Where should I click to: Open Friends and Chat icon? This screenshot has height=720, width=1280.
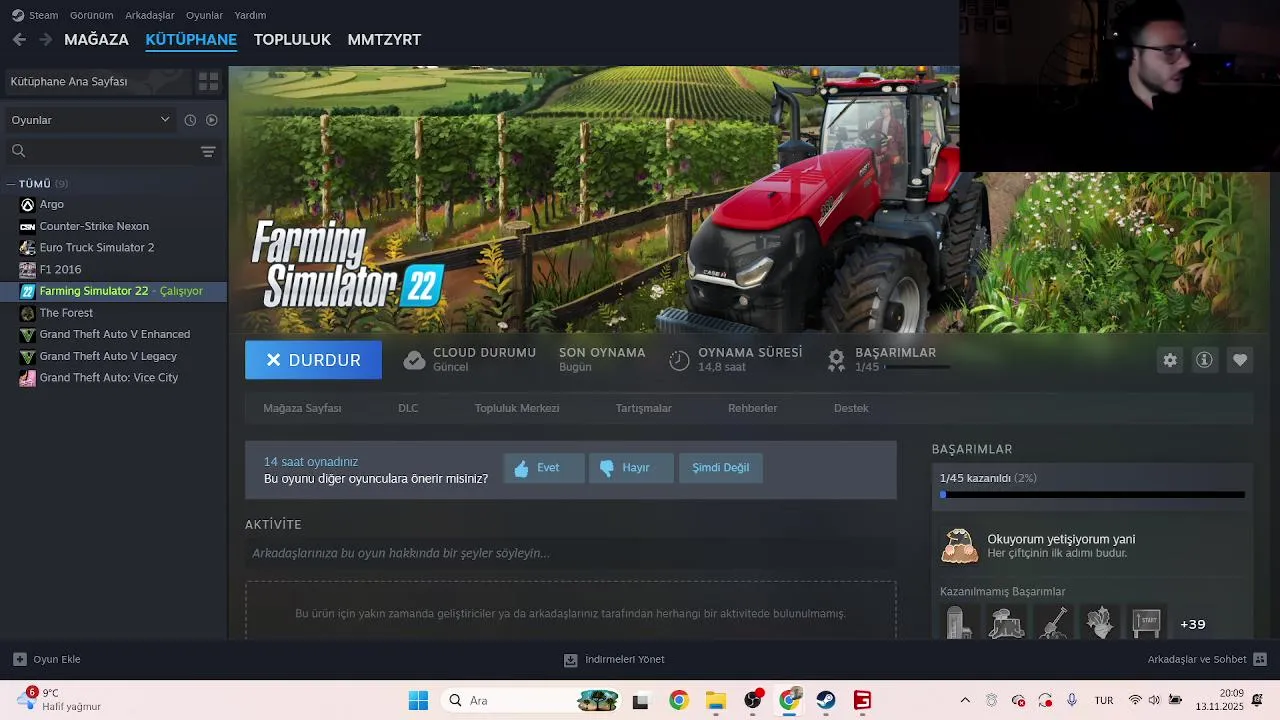(x=1260, y=659)
